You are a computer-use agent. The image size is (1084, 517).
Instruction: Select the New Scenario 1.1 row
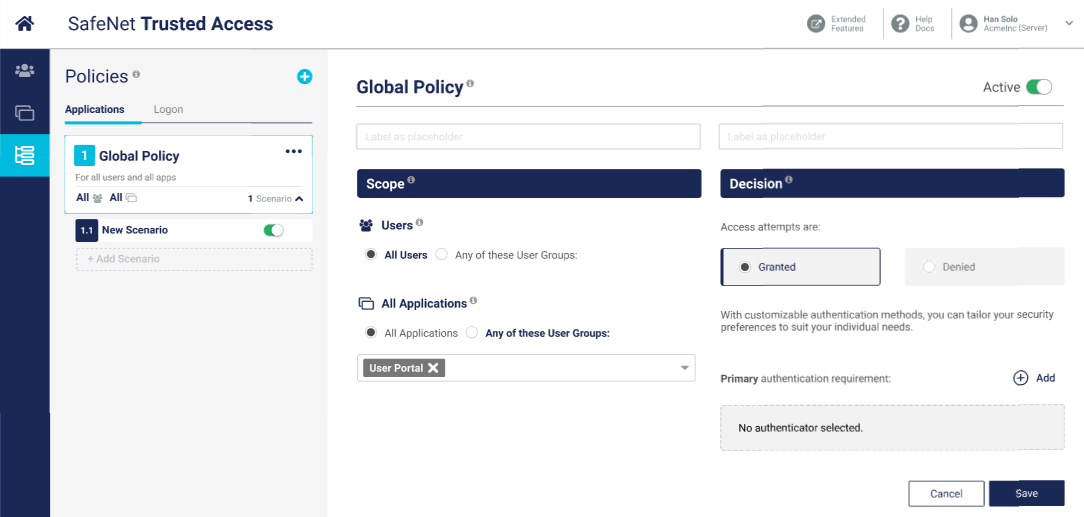(194, 230)
